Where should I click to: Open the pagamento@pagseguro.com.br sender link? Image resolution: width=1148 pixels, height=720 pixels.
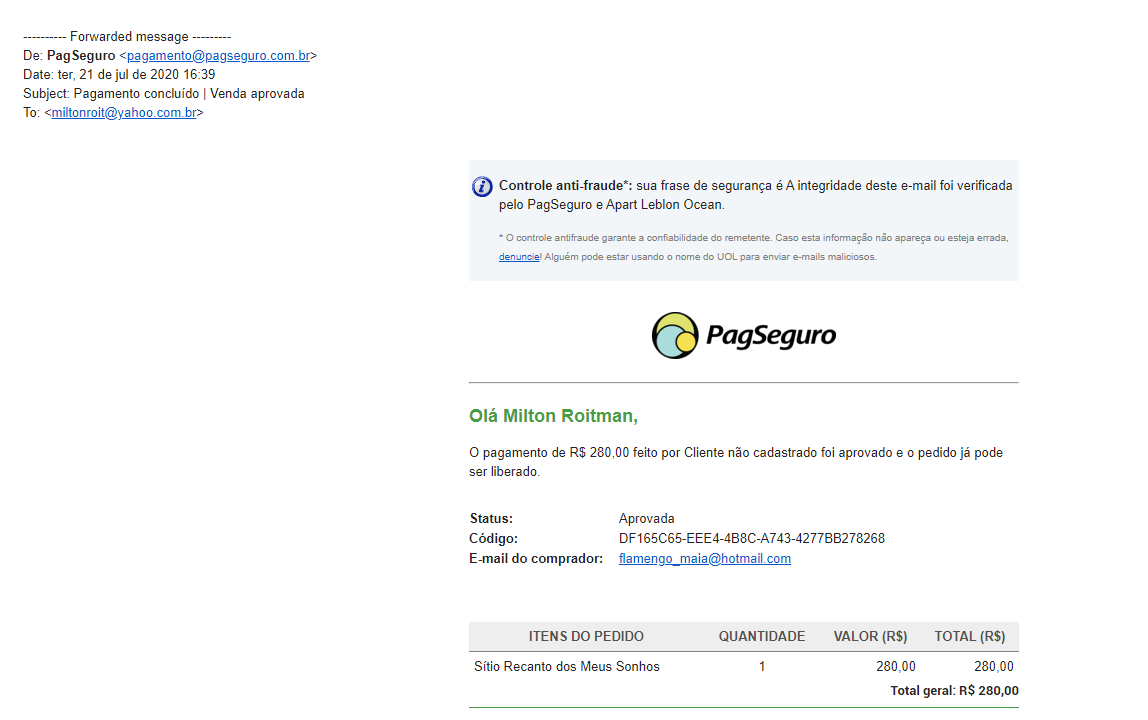point(218,56)
